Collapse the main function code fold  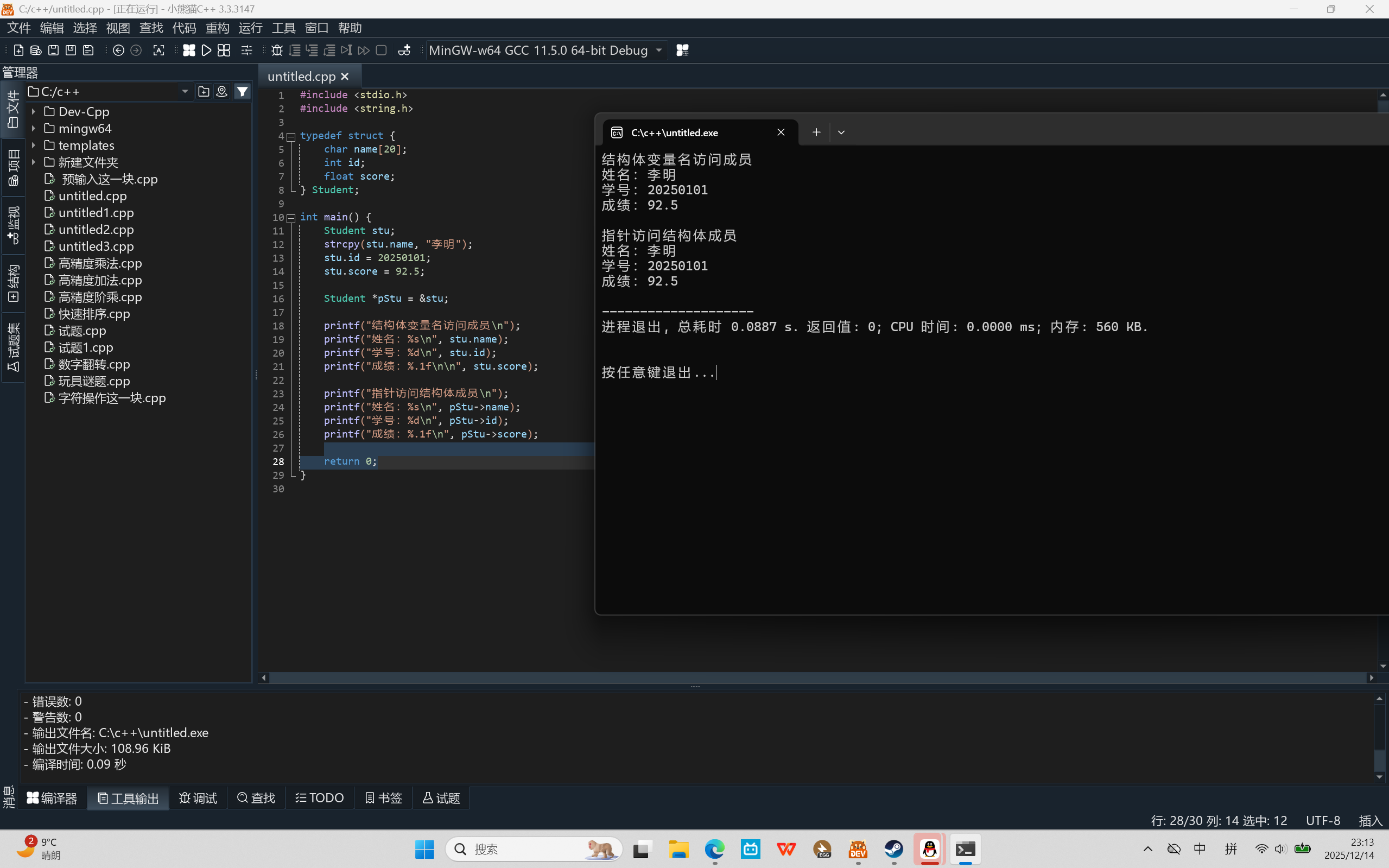[x=291, y=218]
